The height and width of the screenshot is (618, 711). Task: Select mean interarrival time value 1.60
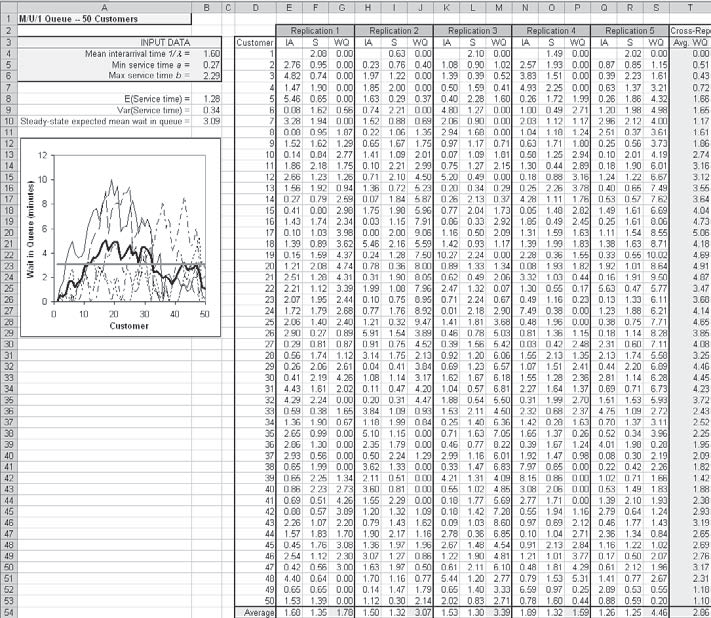pos(206,54)
